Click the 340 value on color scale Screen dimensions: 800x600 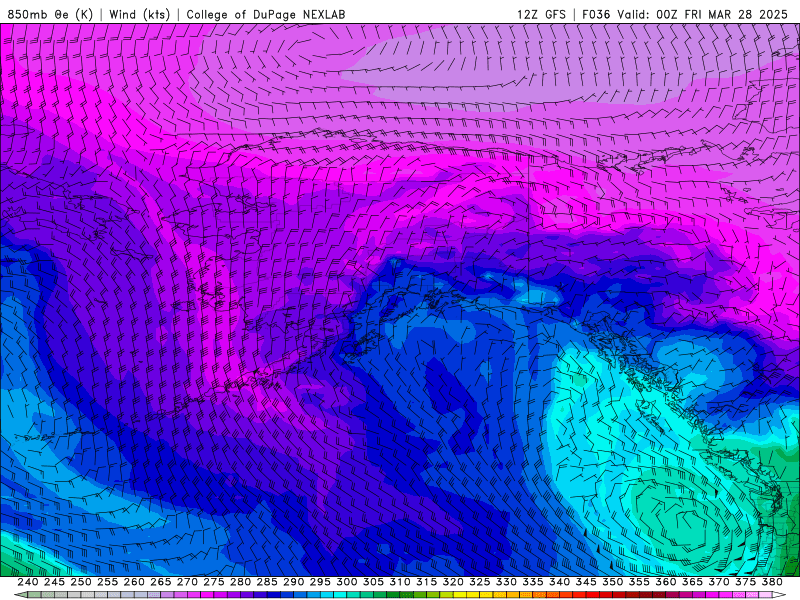560,582
